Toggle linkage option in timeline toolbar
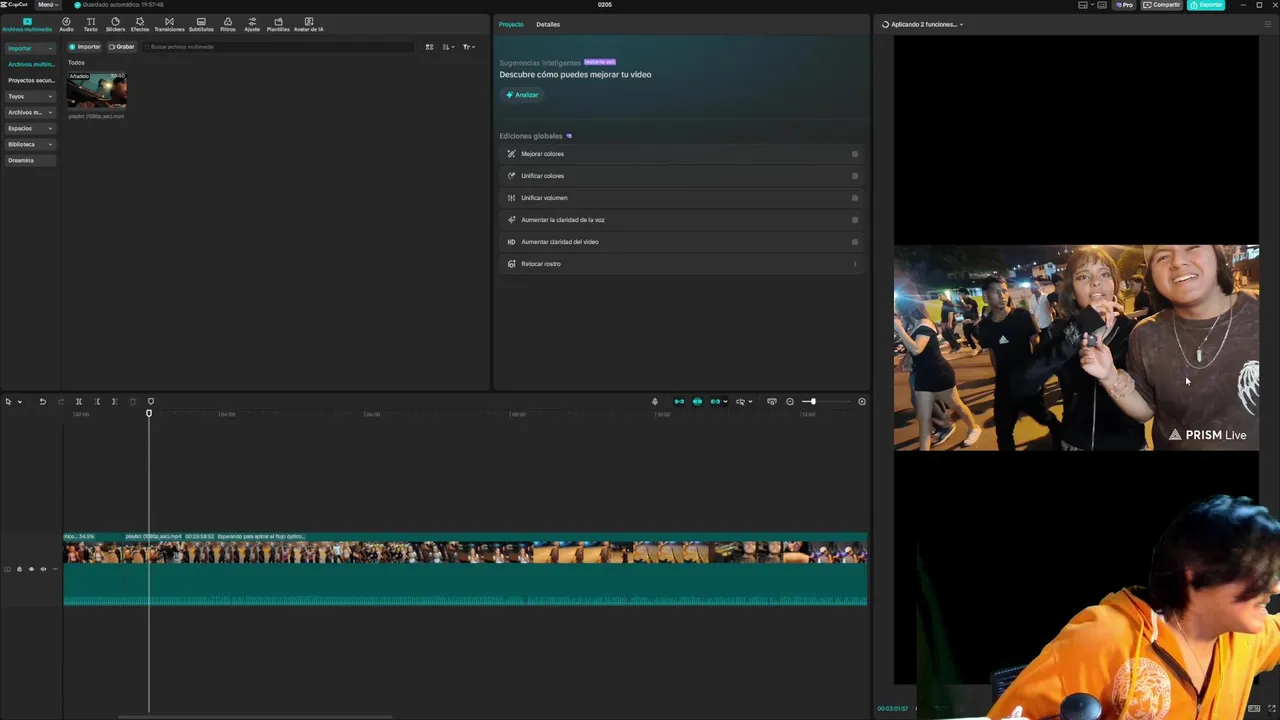 tap(716, 402)
